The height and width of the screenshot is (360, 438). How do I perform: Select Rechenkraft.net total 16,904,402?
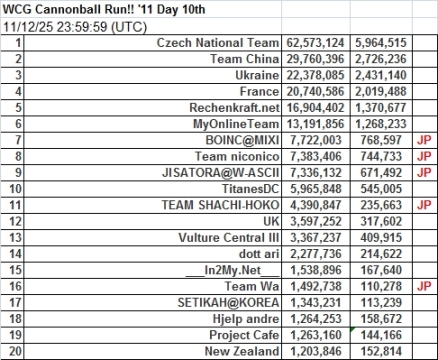click(316, 108)
